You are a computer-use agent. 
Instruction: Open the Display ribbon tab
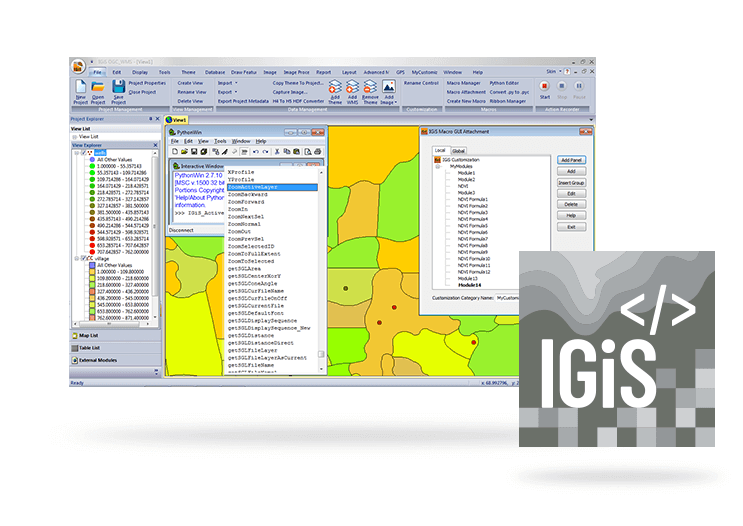[140, 73]
